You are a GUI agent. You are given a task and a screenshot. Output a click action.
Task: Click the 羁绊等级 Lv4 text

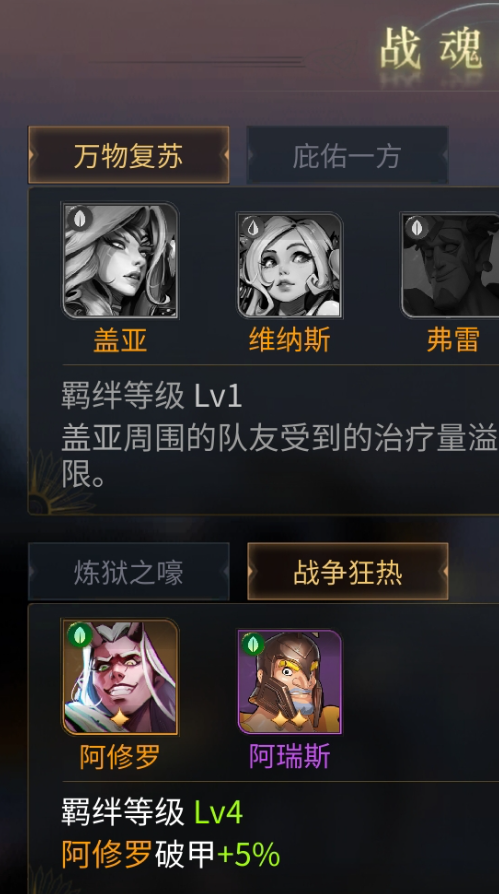click(152, 812)
